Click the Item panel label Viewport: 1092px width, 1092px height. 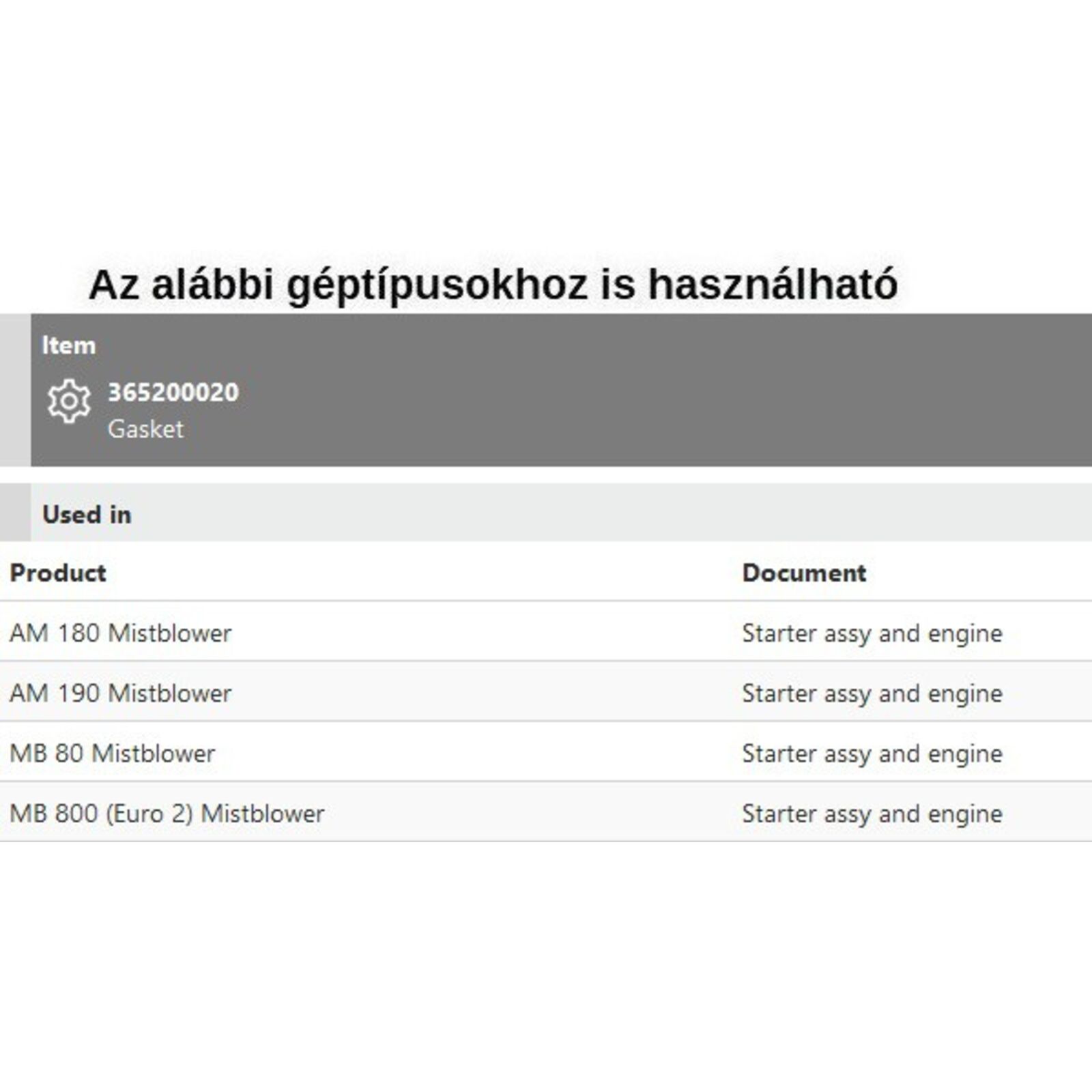click(x=68, y=345)
